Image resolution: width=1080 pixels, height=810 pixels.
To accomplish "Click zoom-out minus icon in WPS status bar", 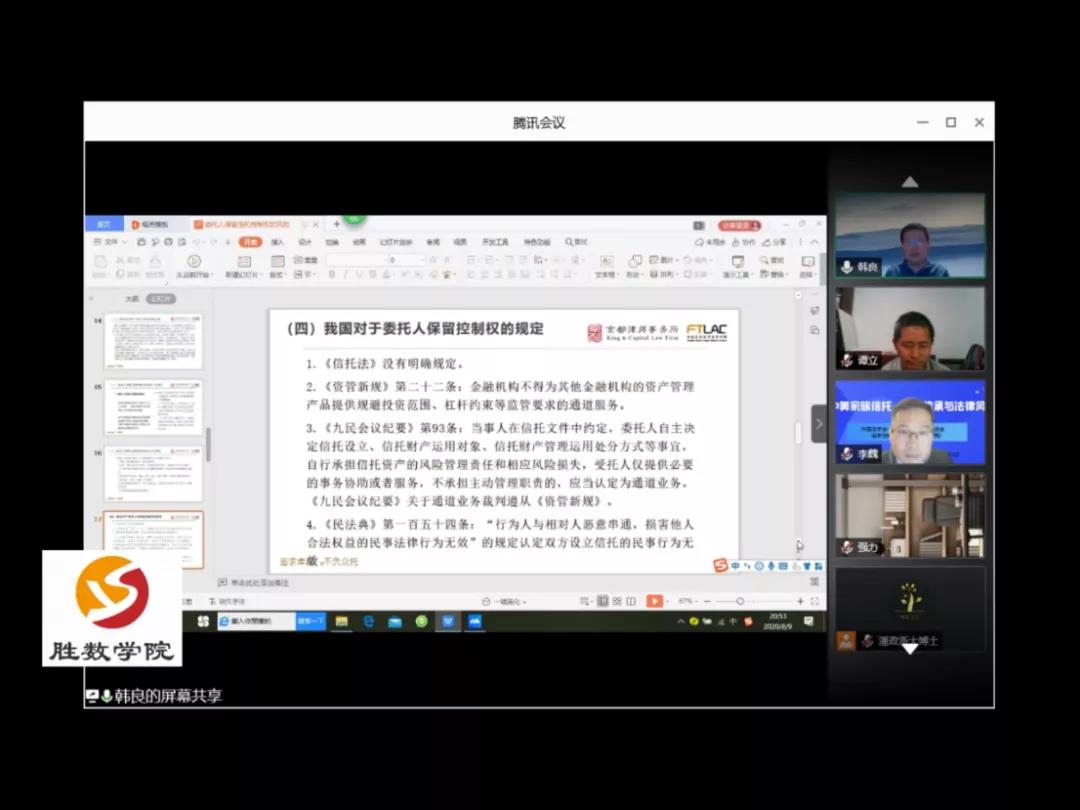I will (707, 601).
